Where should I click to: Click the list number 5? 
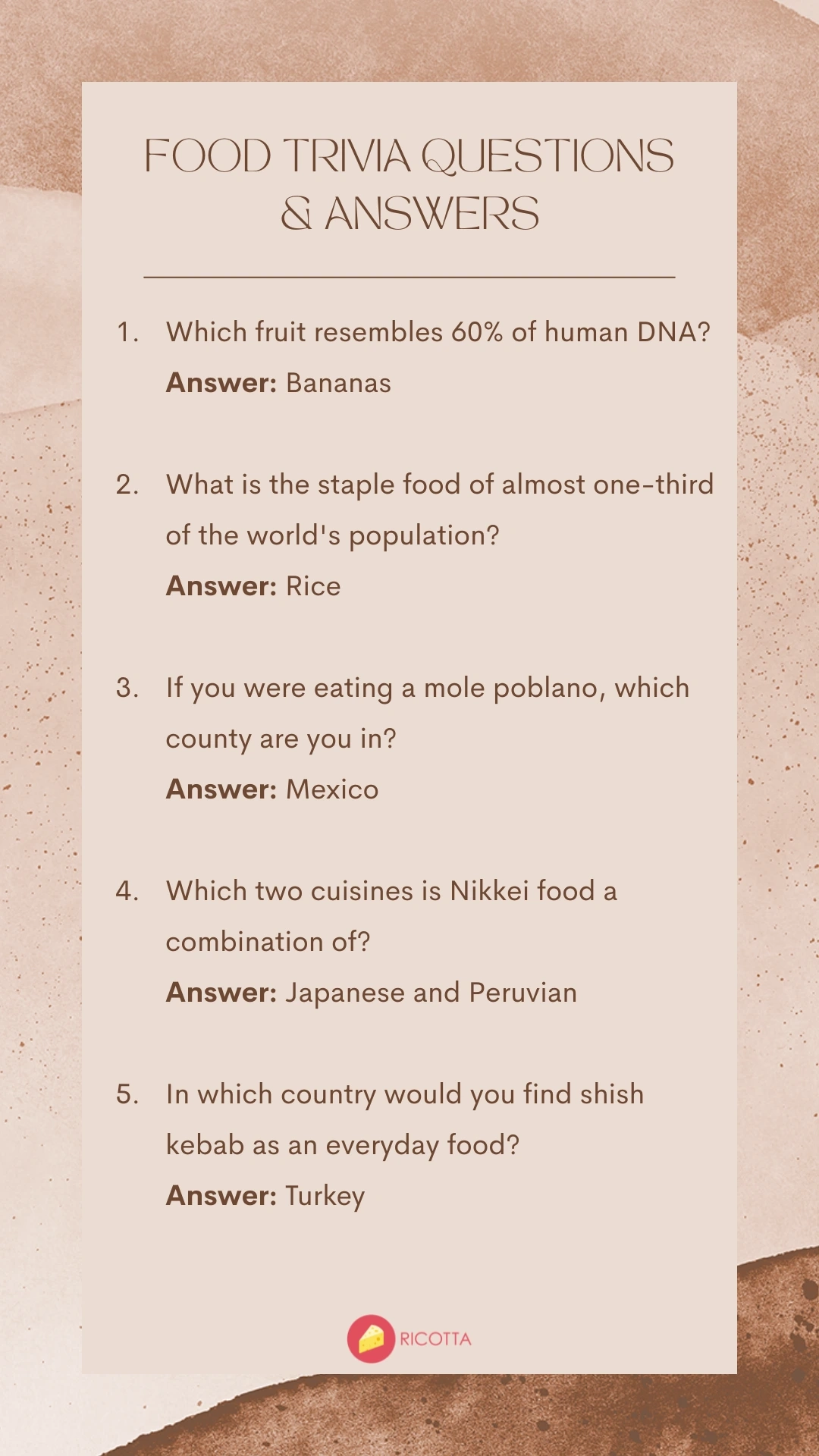pyautogui.click(x=127, y=1094)
